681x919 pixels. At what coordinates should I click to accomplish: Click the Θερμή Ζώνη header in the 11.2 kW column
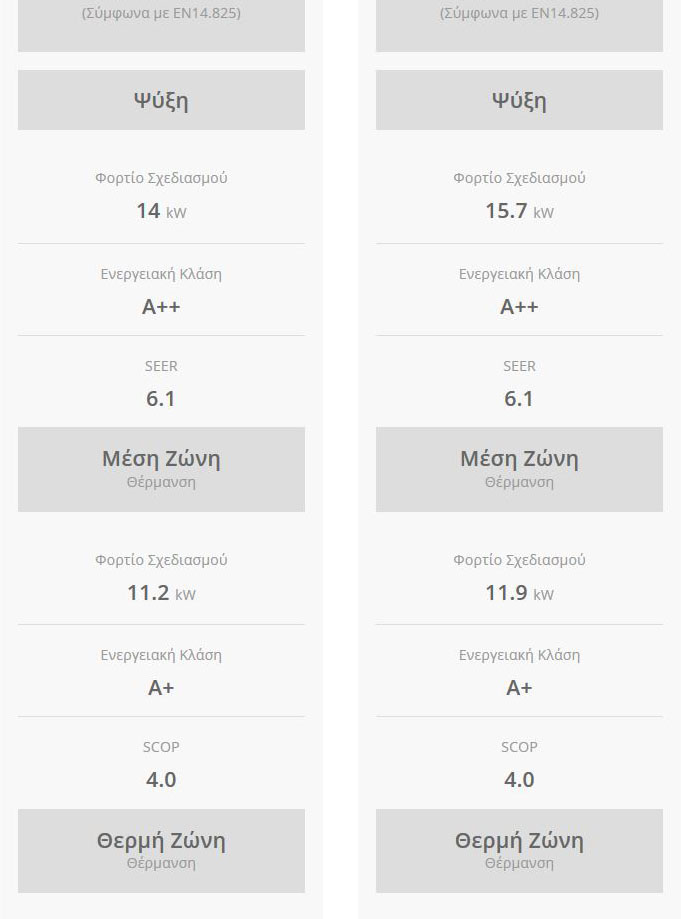(x=161, y=841)
